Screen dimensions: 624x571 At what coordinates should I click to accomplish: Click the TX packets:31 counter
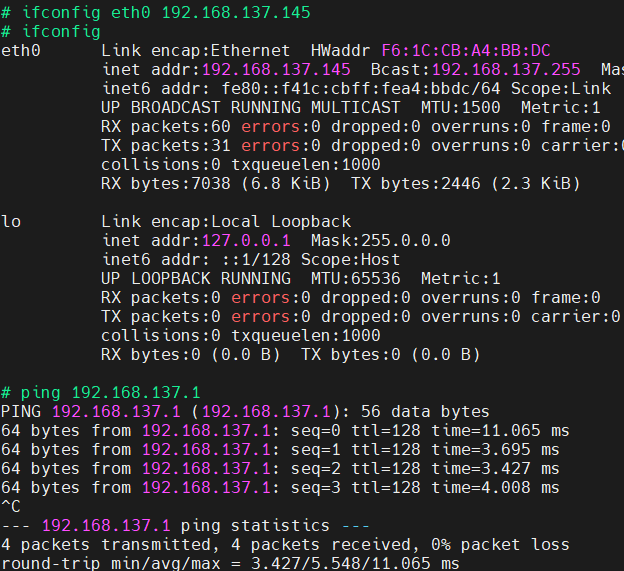[166, 145]
